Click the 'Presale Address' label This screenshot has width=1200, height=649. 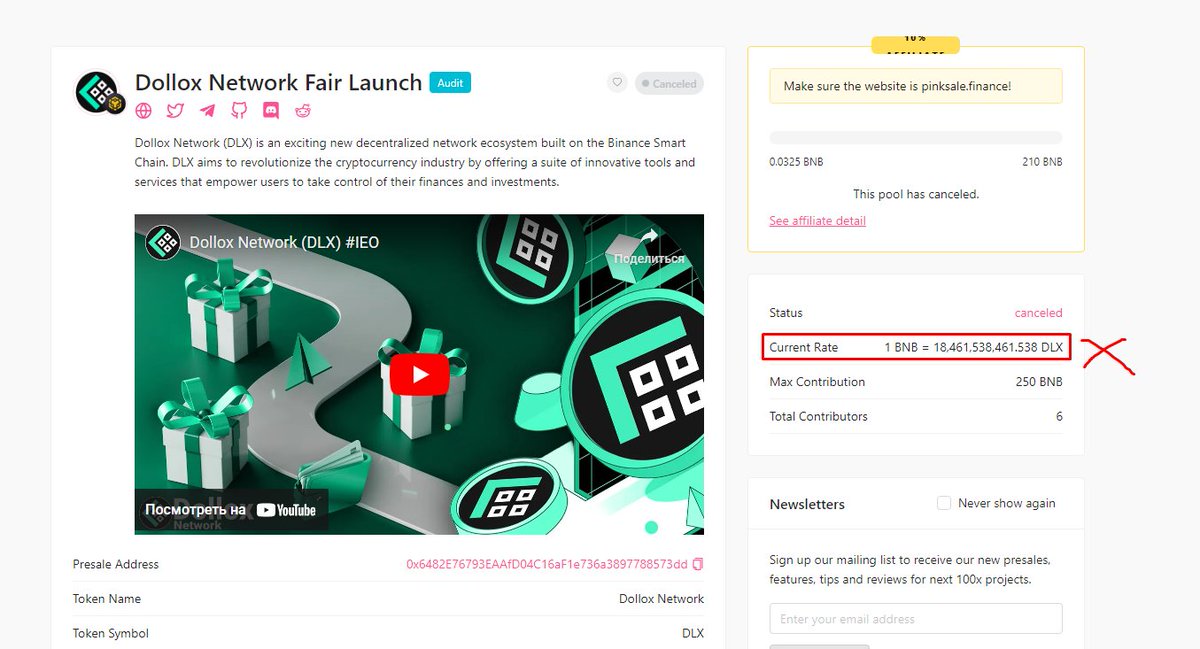tap(116, 564)
